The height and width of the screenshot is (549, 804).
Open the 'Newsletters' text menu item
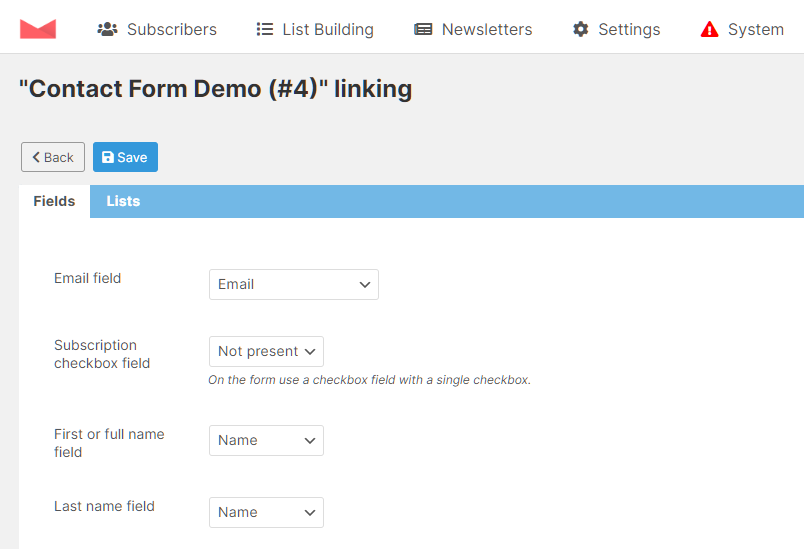[x=487, y=29]
